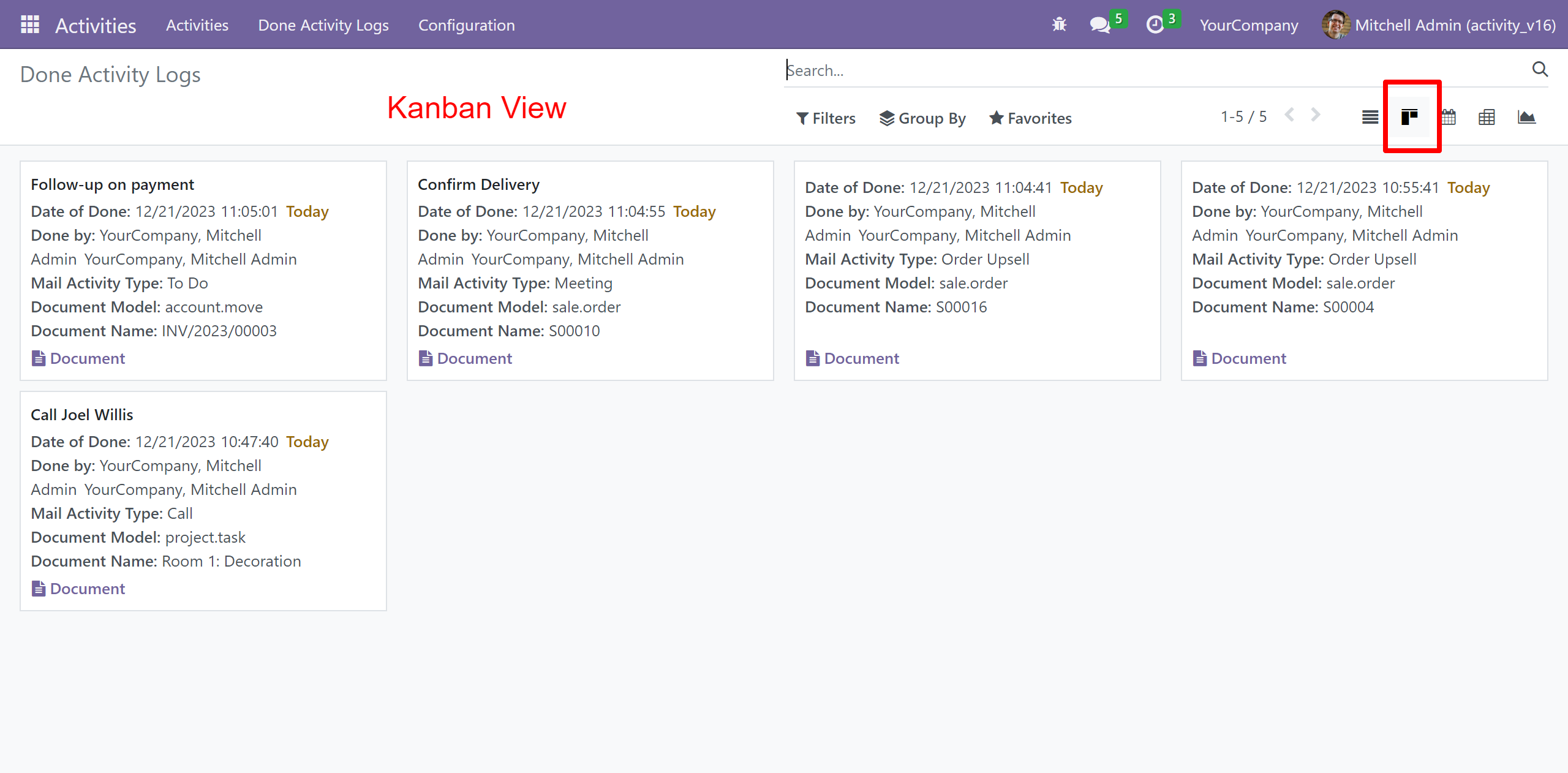Open the conversations chat icon
This screenshot has width=1568, height=773.
point(1100,25)
